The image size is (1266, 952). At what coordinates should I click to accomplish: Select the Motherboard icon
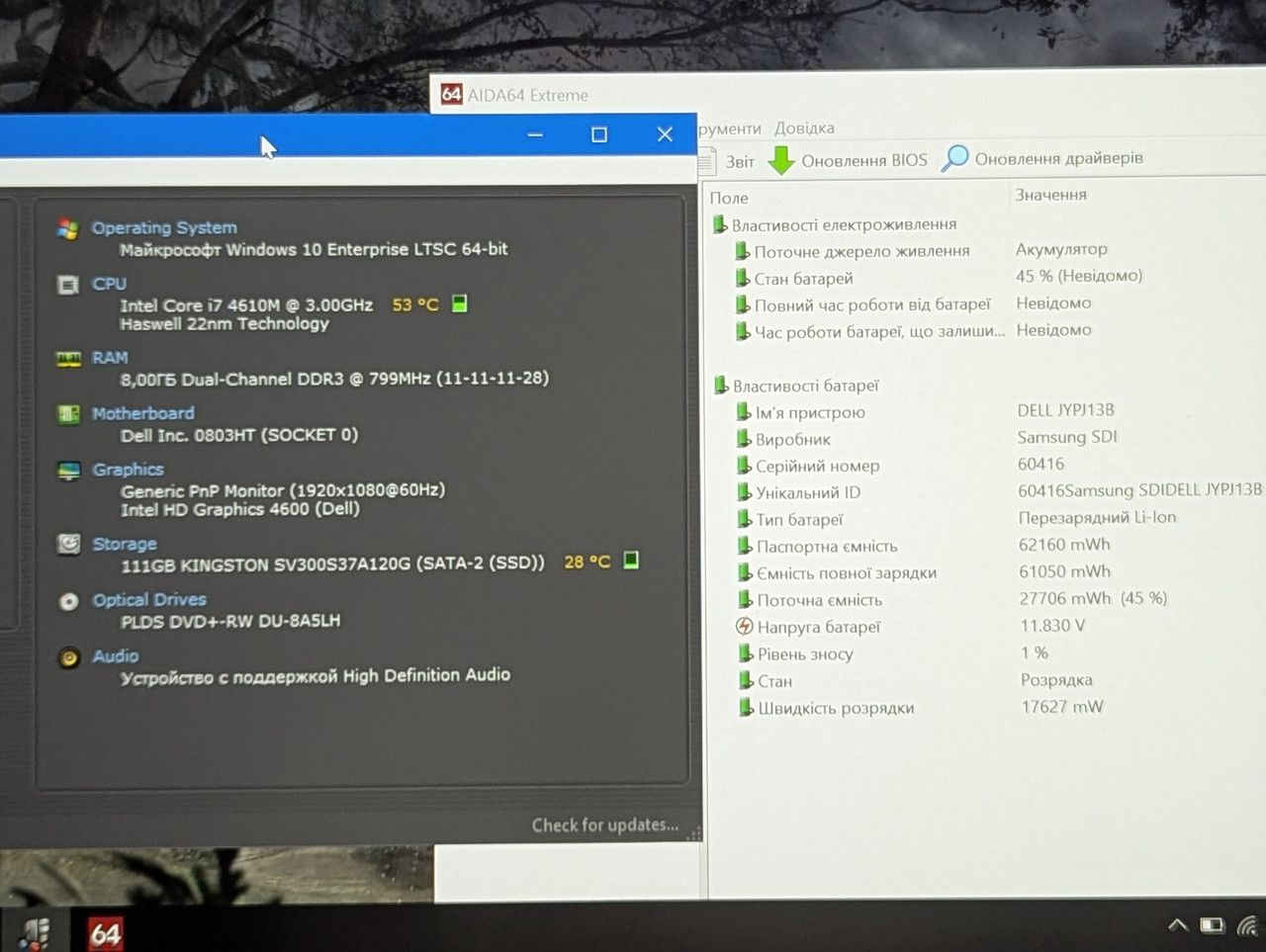pos(68,414)
